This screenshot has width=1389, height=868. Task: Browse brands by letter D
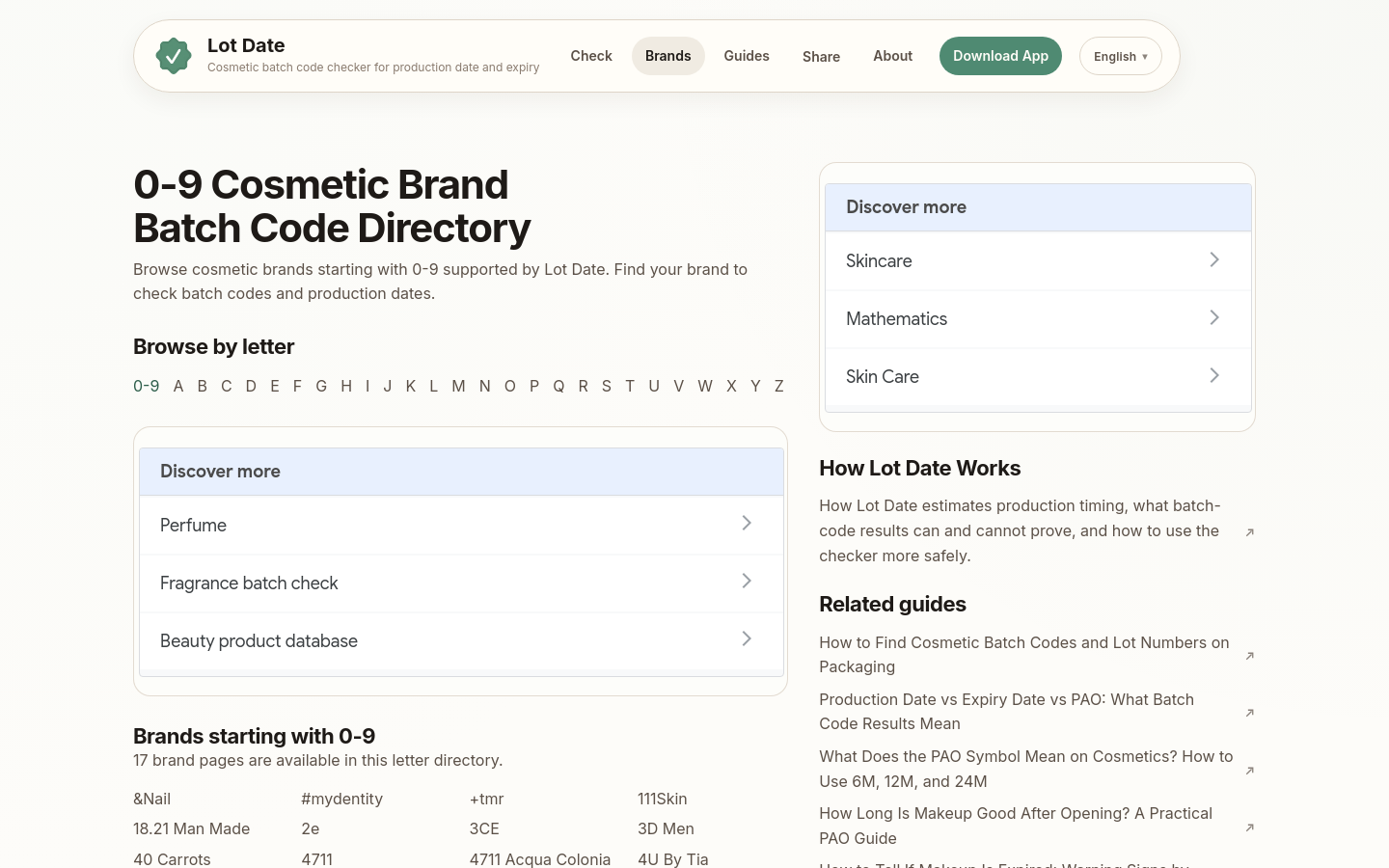coord(251,386)
